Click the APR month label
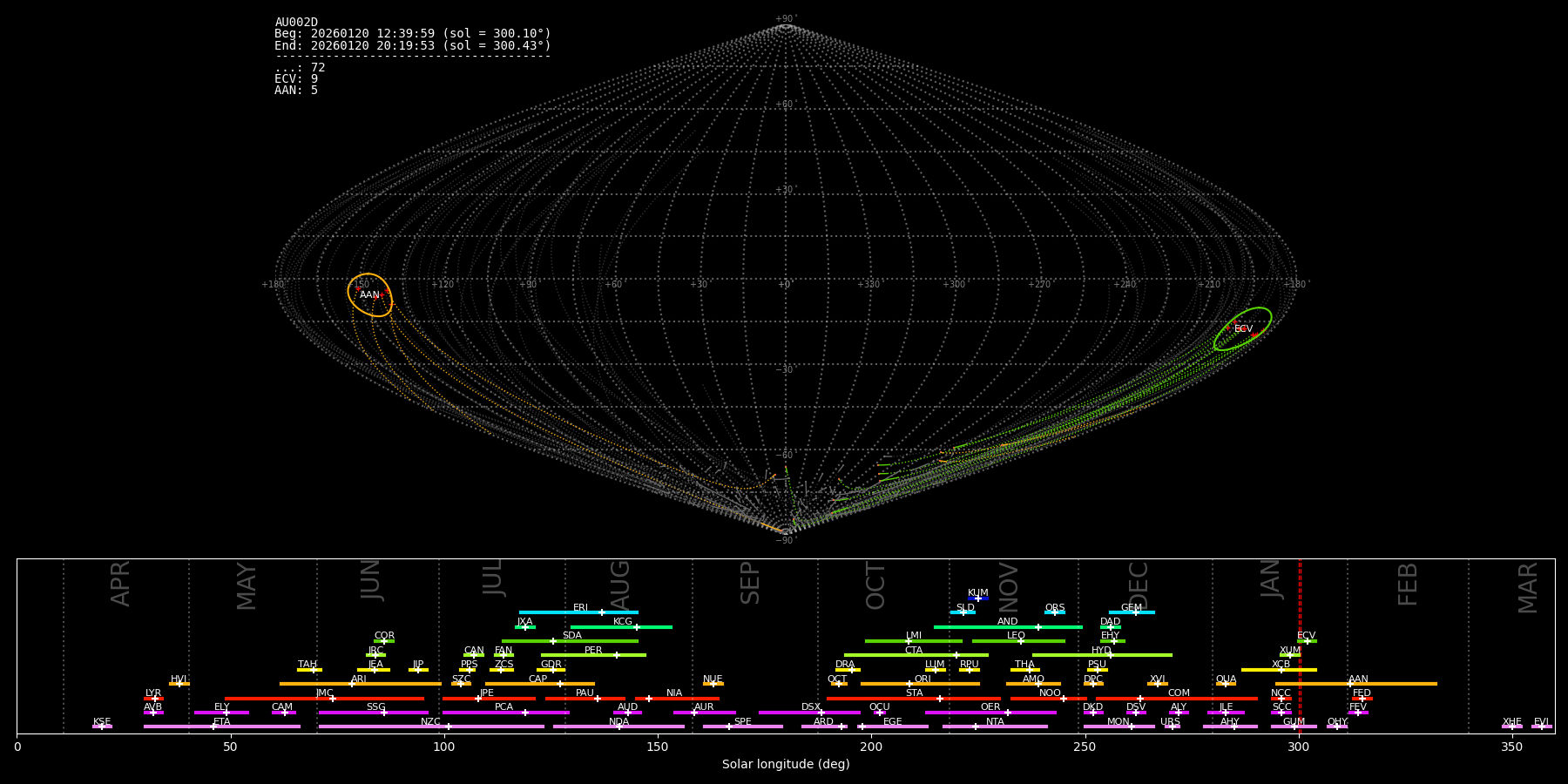Screen dimensions: 1568x784 (120, 583)
